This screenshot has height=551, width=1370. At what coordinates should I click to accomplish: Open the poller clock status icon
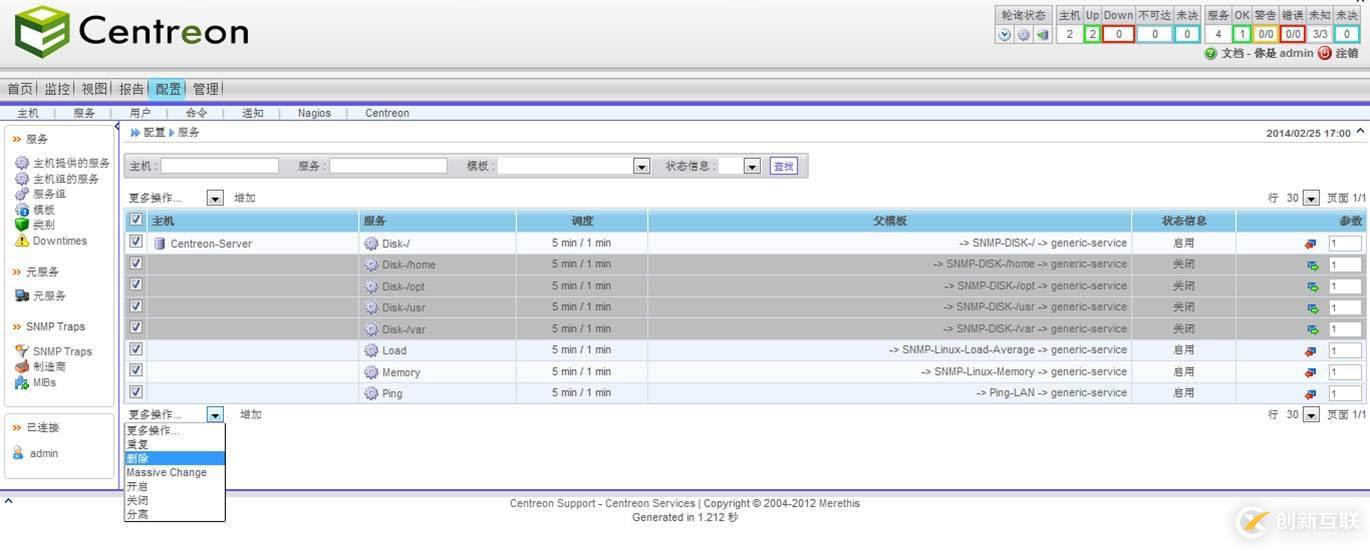click(1005, 34)
